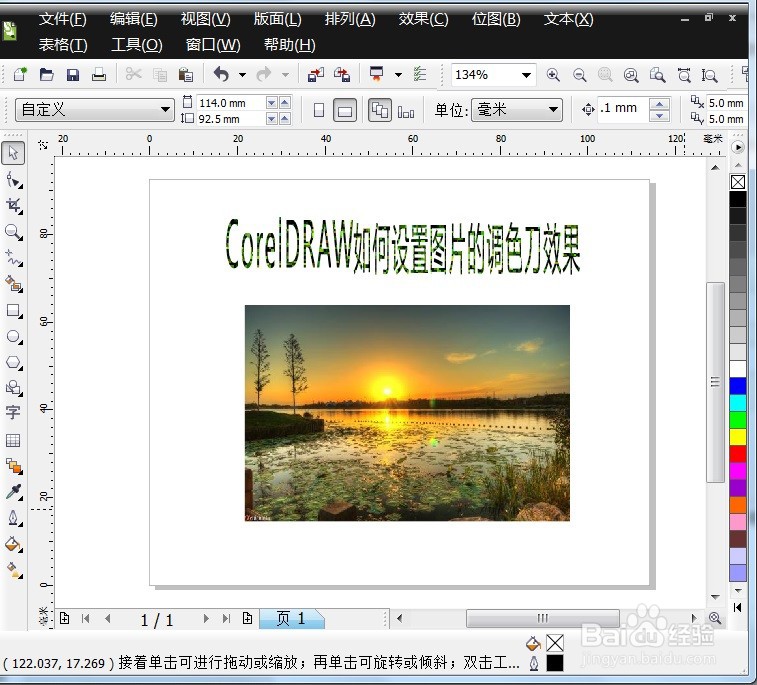Expand the Undo history arrow

242,75
